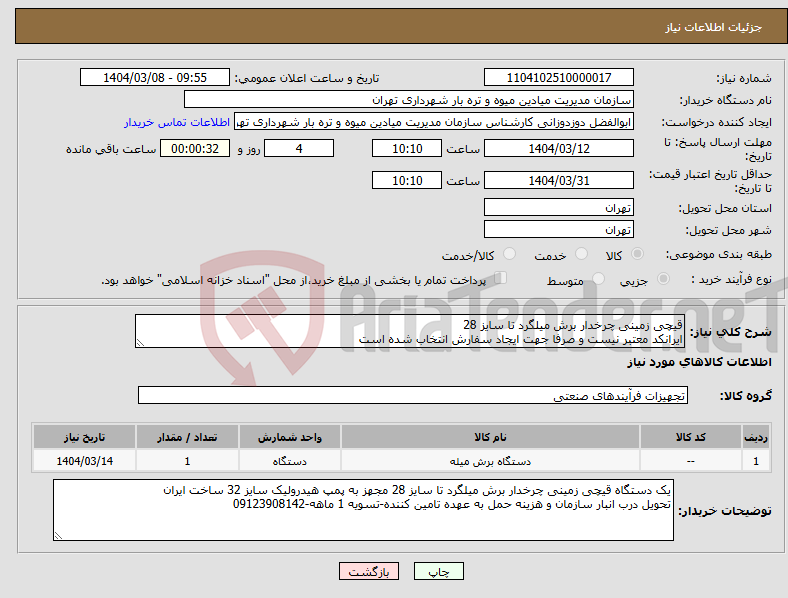Screen dimensions: 788x598
Task: Select the کالا/خدمت radio button
Action: (510, 254)
